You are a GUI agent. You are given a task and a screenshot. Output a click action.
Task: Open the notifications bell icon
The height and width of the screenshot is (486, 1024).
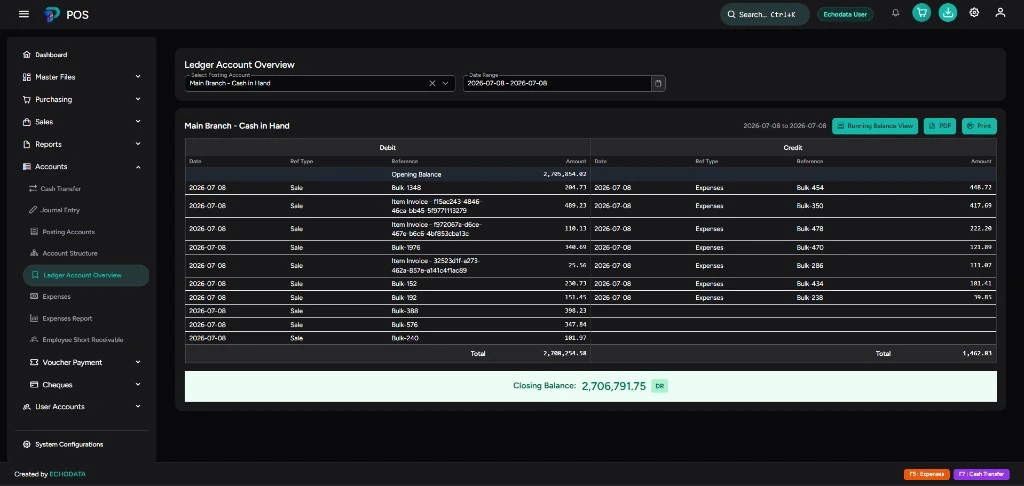pos(895,12)
